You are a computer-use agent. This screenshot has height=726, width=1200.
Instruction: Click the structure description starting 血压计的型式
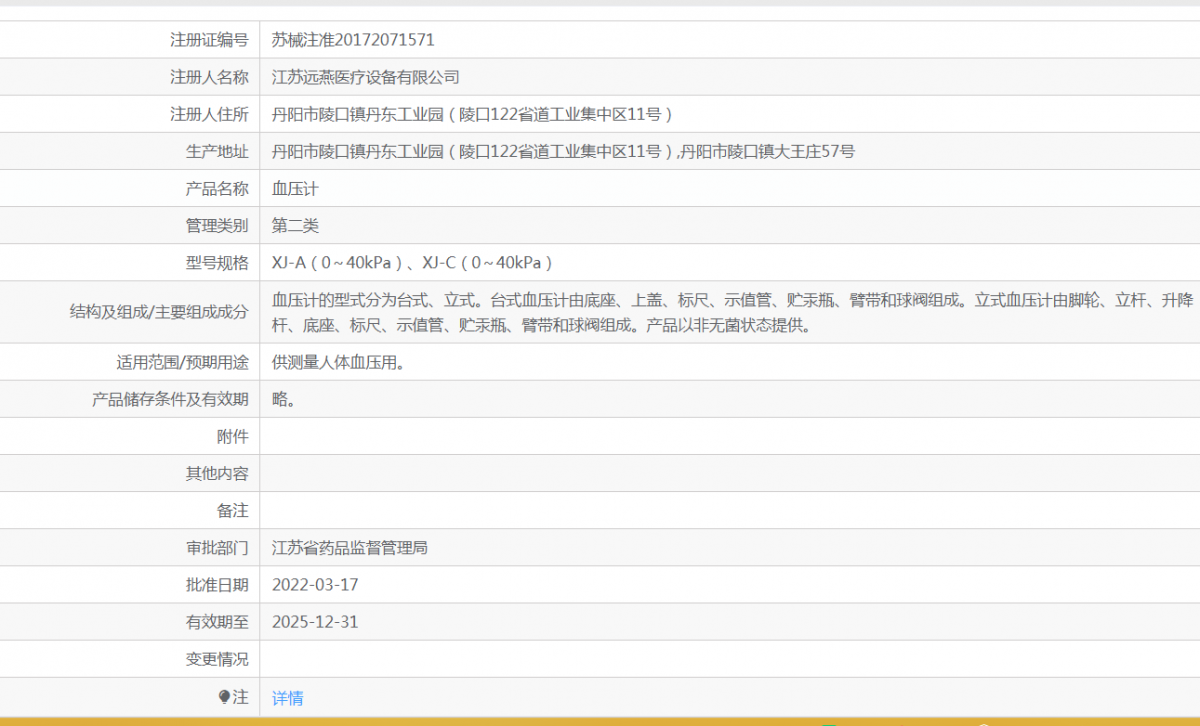732,312
